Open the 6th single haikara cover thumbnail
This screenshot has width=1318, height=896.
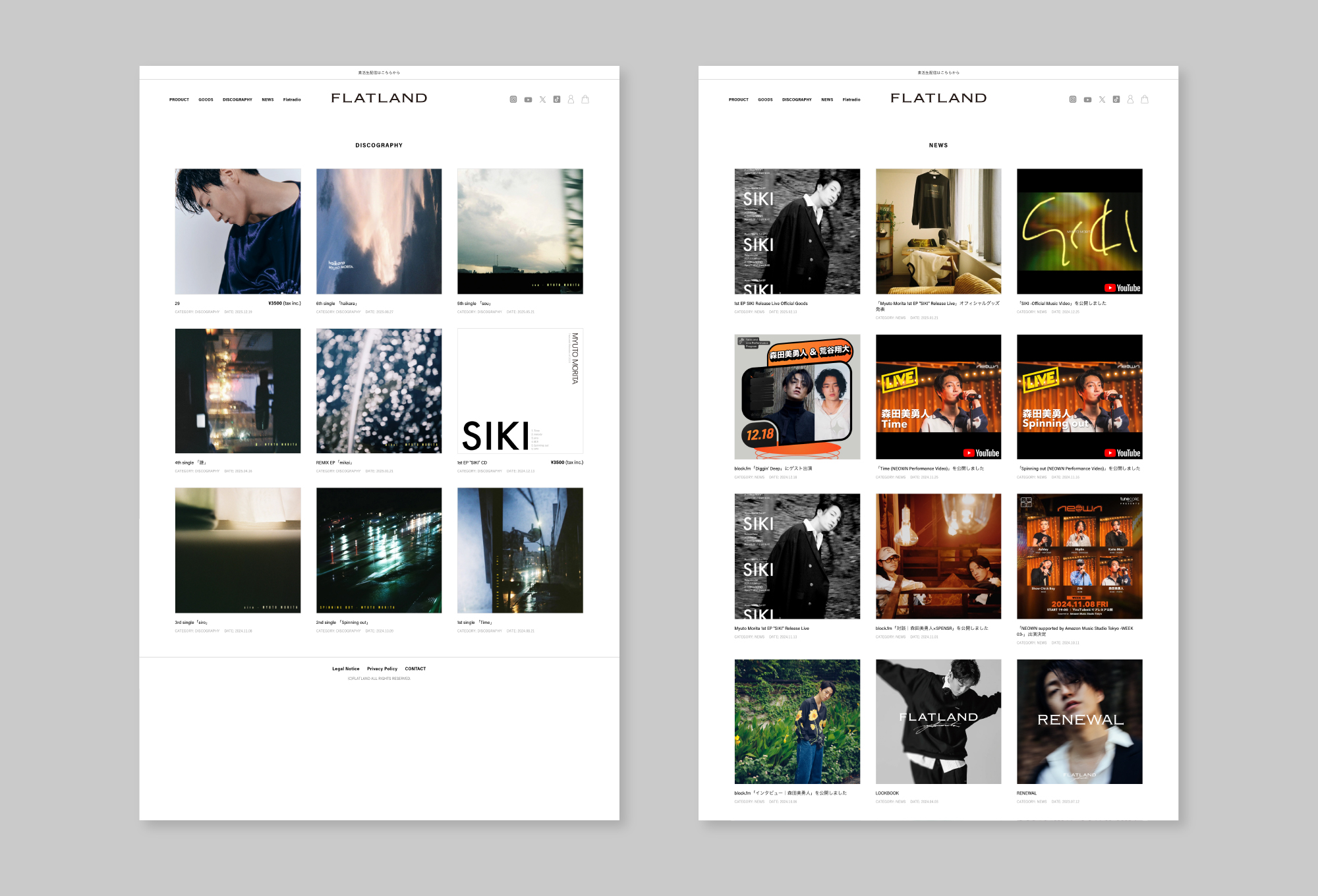[x=379, y=231]
